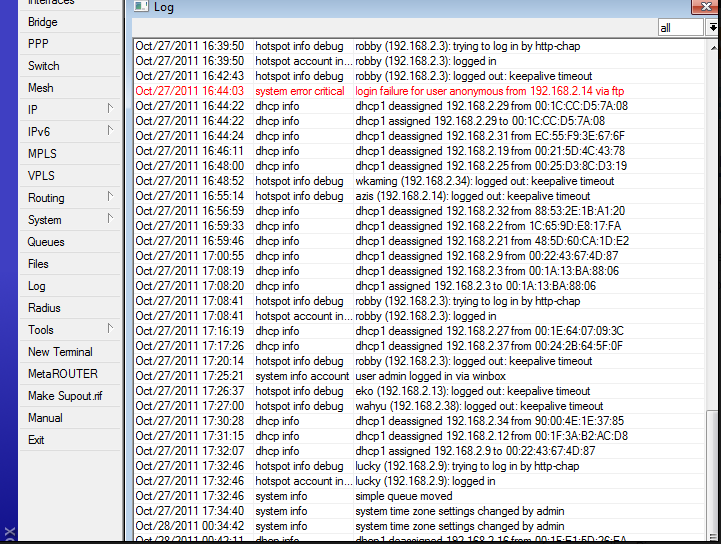
Task: Expand the IP submenu arrow
Action: pyautogui.click(x=110, y=109)
